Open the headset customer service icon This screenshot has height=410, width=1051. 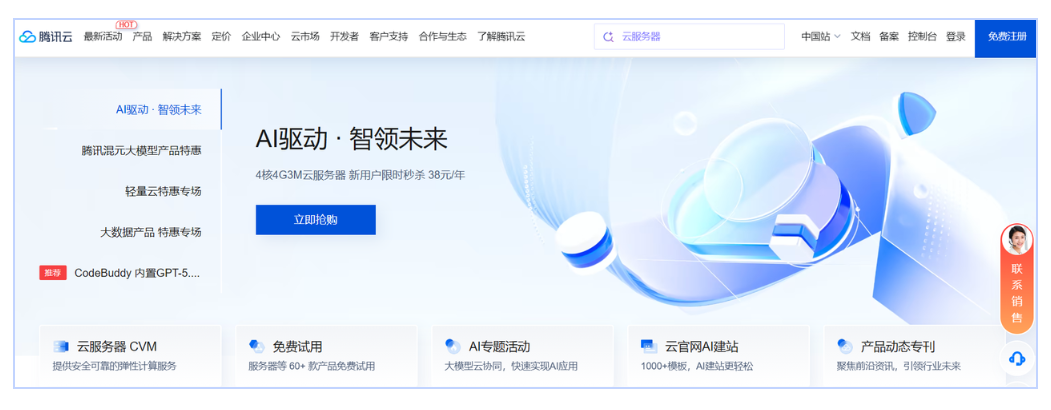tap(1016, 359)
